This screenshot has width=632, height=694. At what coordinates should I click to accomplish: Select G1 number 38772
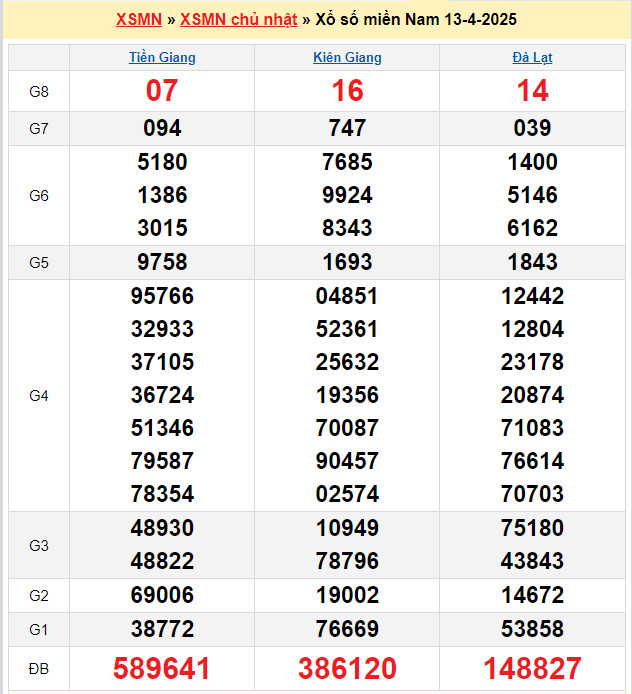(162, 629)
